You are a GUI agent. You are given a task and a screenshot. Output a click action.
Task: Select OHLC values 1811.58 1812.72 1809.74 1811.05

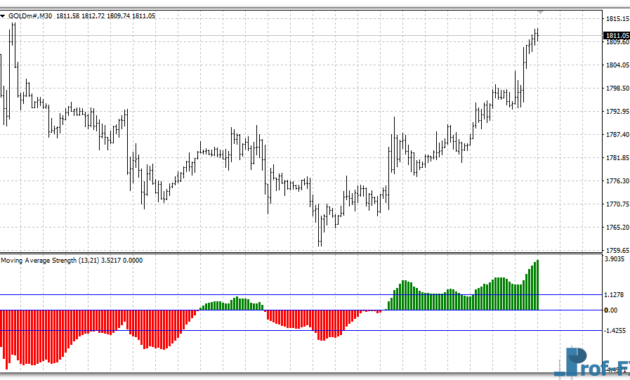(x=105, y=16)
